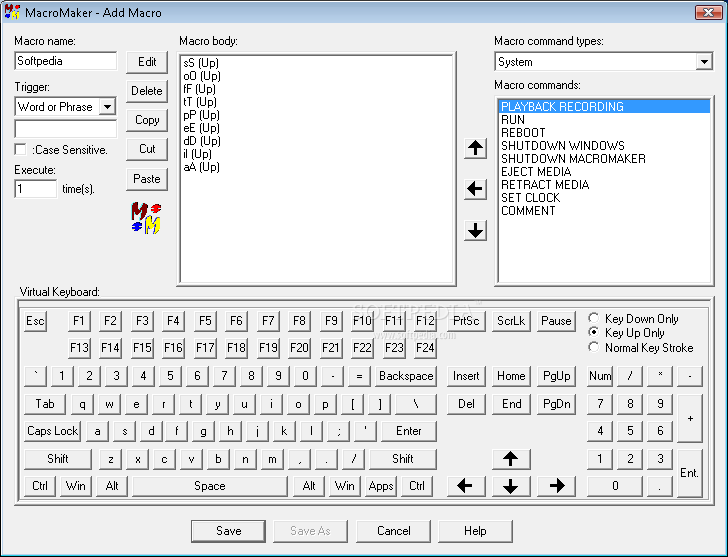
Task: Select the RUN command in list
Action: [604, 120]
